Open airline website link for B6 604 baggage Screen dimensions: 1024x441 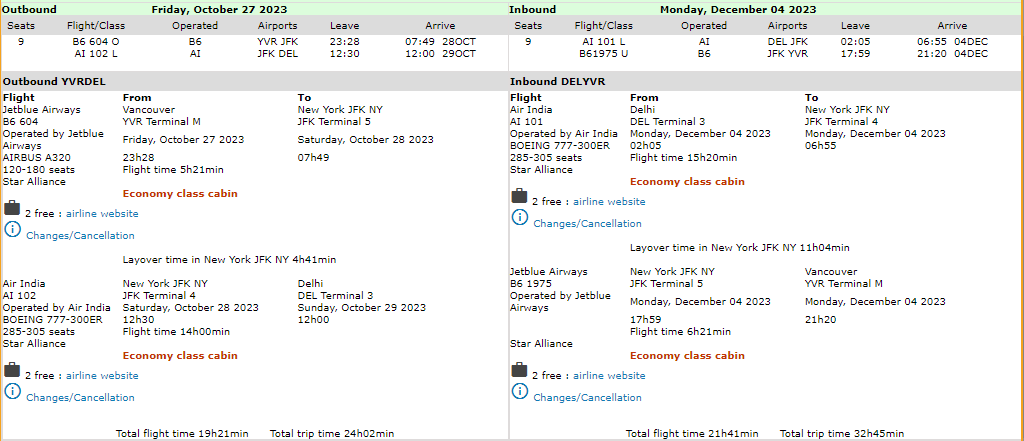tap(102, 213)
